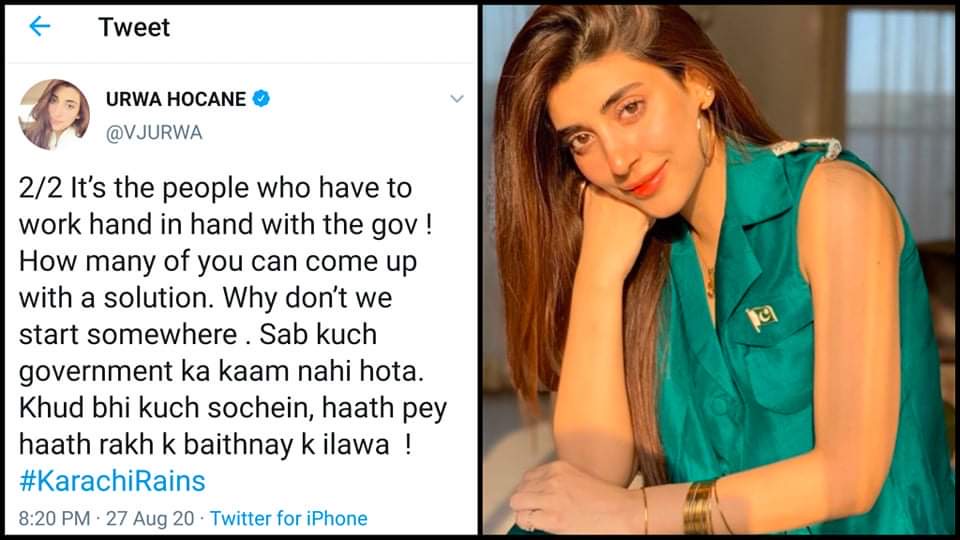Click the Twitter for iPhone source link
This screenshot has height=540, width=960.
[x=288, y=519]
